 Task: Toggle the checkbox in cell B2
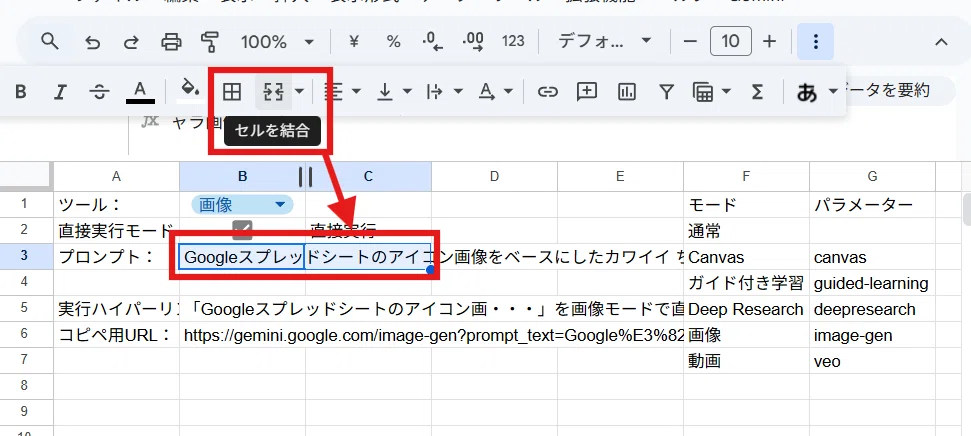pyautogui.click(x=242, y=230)
